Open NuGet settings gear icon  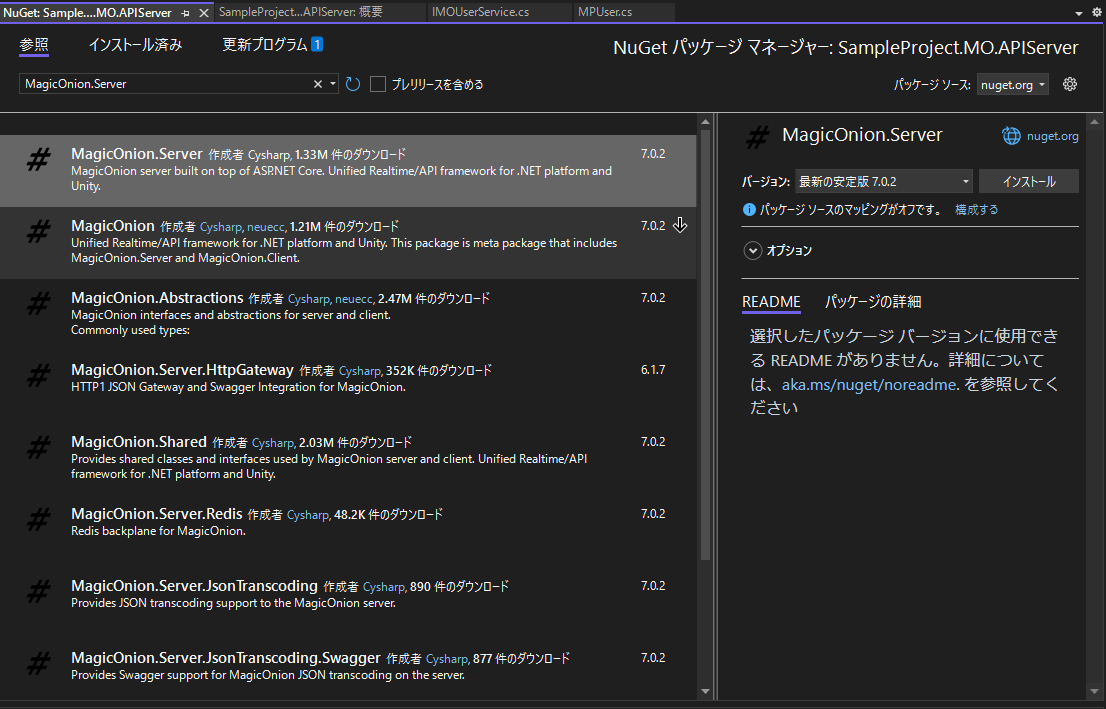[x=1070, y=84]
